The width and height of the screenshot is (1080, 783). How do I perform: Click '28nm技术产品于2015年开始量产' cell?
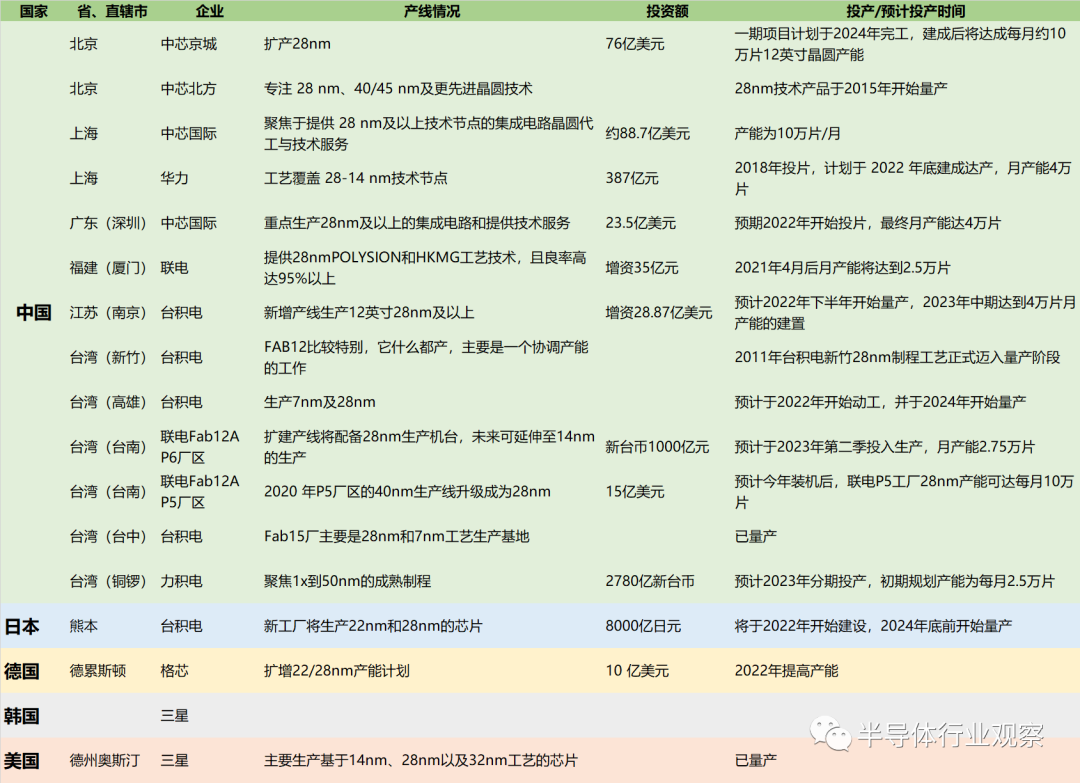[x=841, y=89]
